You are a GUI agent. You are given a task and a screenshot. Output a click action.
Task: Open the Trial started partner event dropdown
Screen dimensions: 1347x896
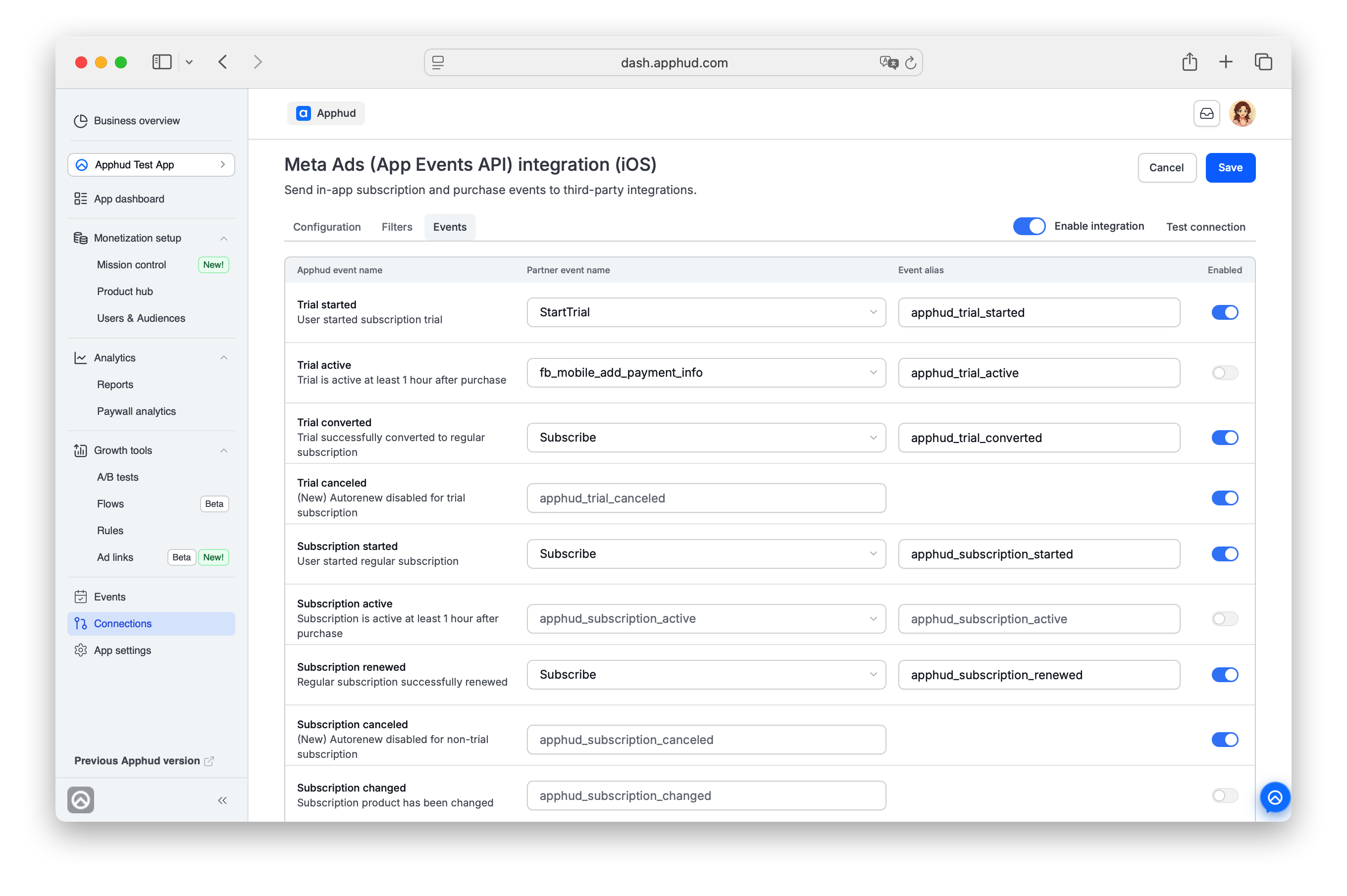tap(706, 312)
